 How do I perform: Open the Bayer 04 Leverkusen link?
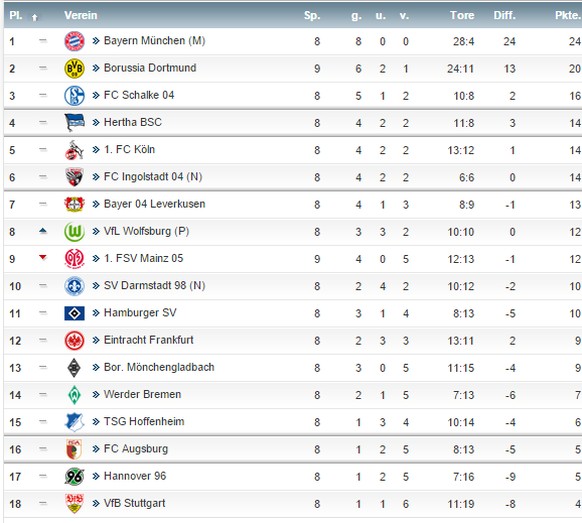(154, 204)
